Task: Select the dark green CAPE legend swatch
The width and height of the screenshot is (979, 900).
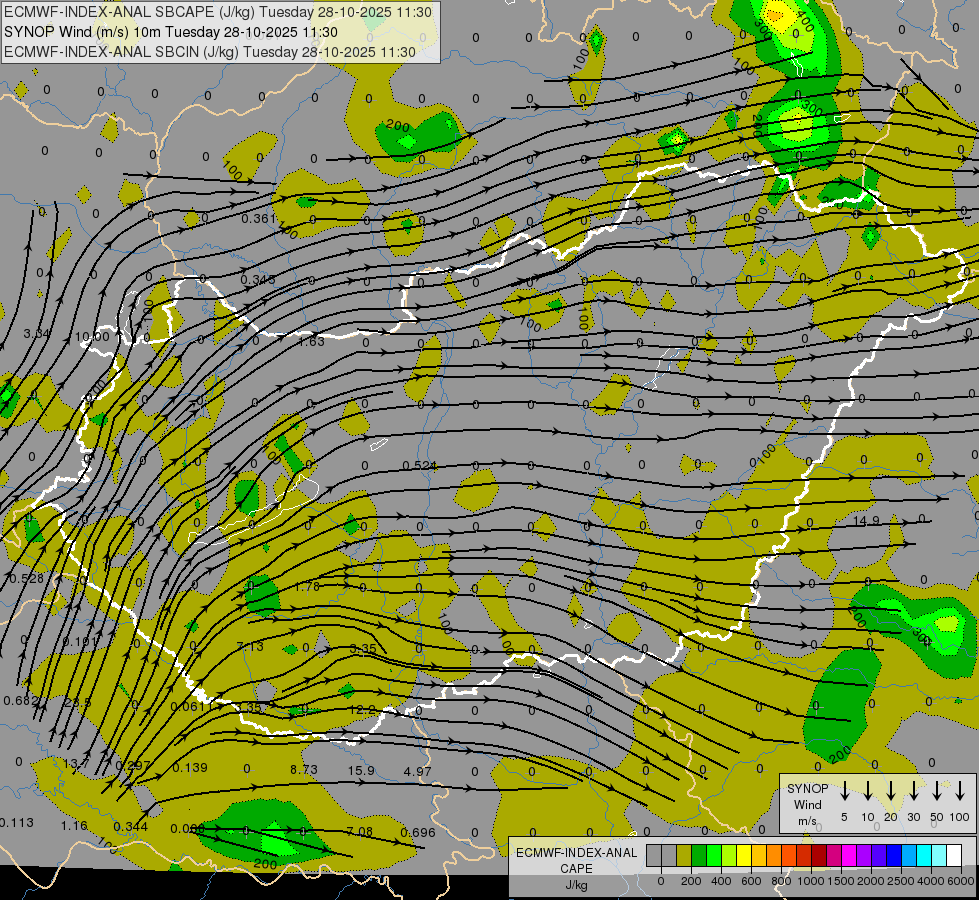Action: click(x=699, y=856)
